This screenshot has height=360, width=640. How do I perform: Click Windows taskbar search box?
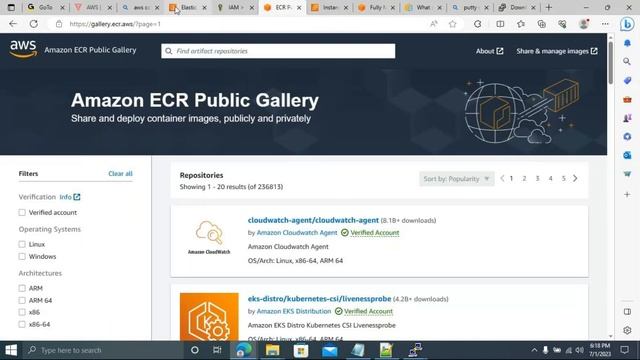[102, 350]
